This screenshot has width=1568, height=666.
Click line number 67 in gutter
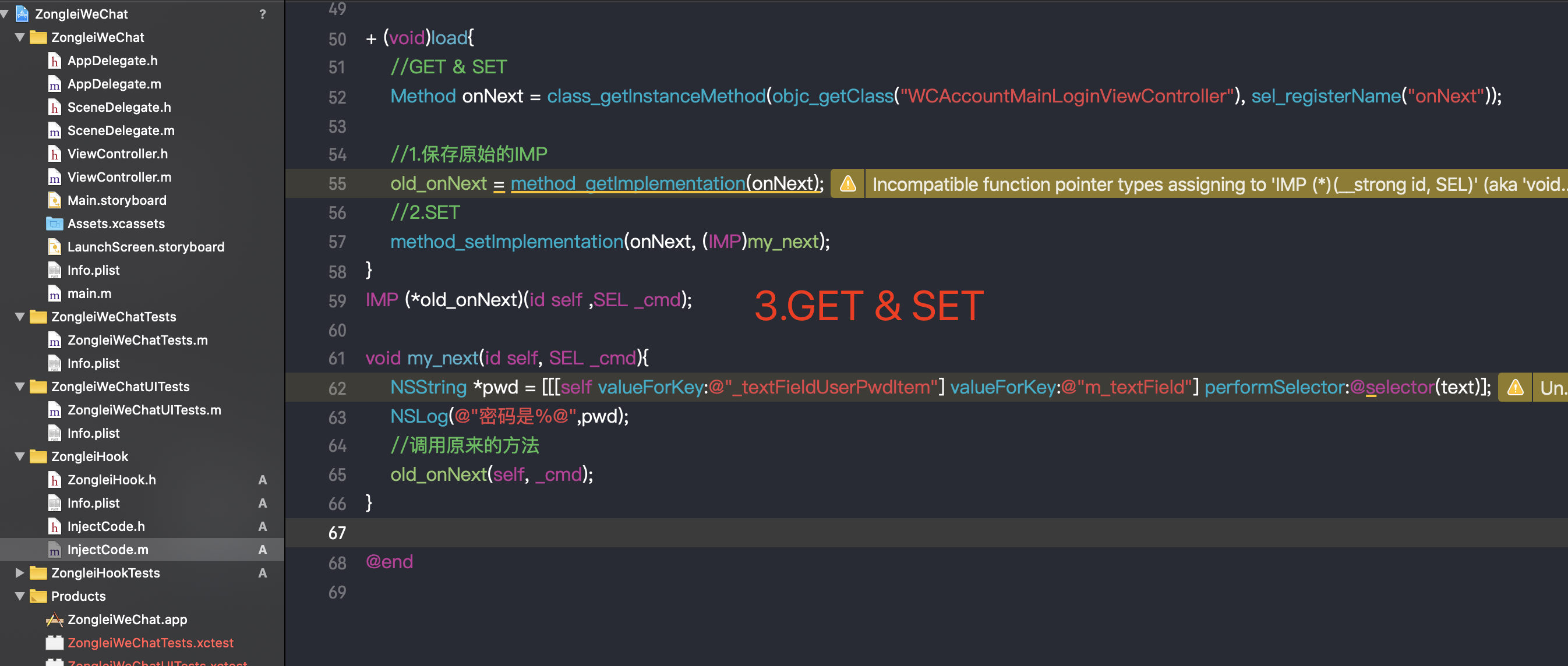point(337,533)
